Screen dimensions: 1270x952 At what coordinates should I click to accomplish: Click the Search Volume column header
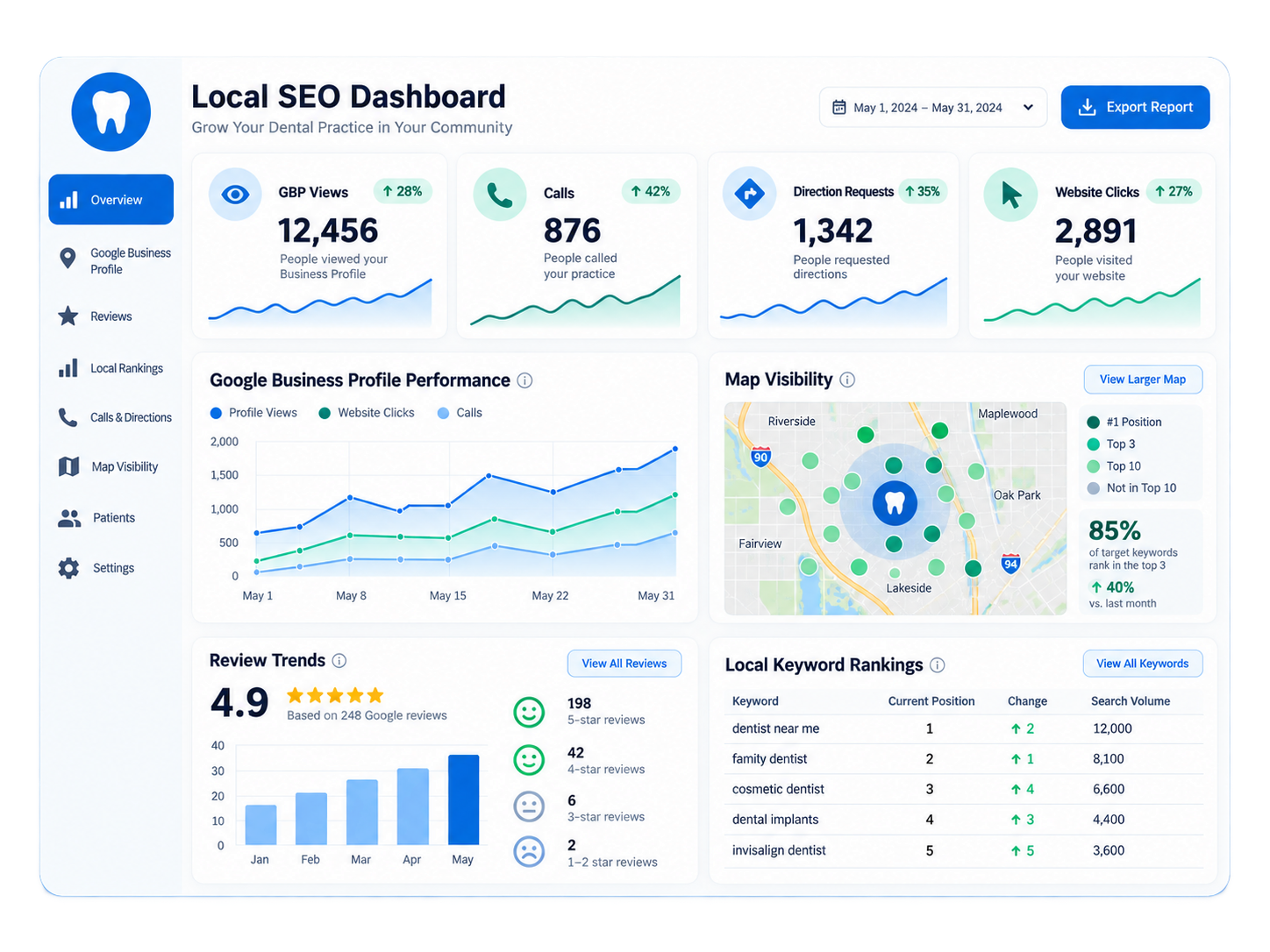point(1131,701)
